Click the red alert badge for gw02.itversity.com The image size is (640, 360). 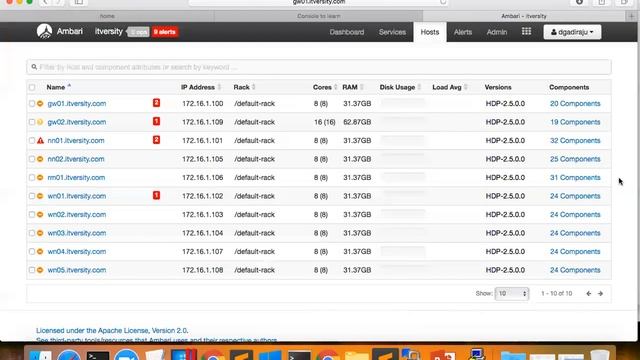[x=156, y=121]
